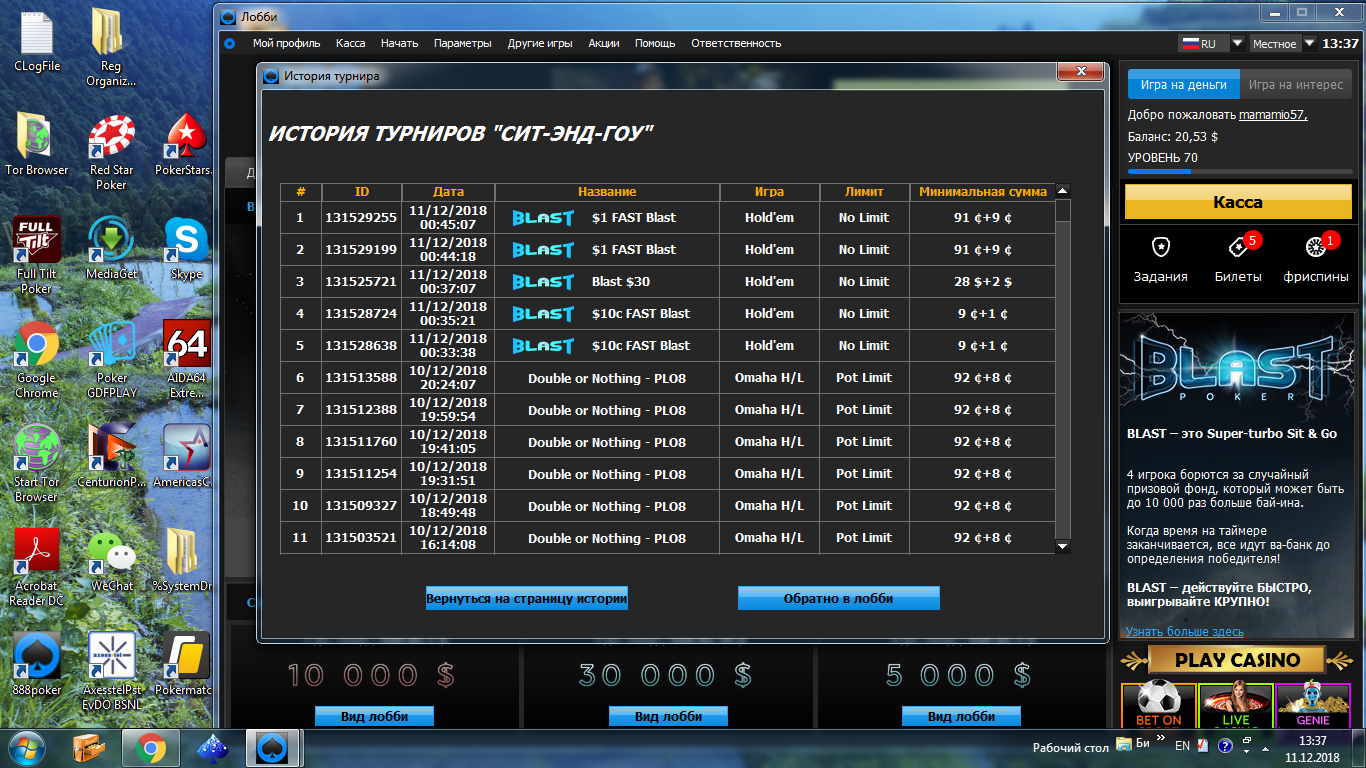Click the Название column header

[x=607, y=192]
